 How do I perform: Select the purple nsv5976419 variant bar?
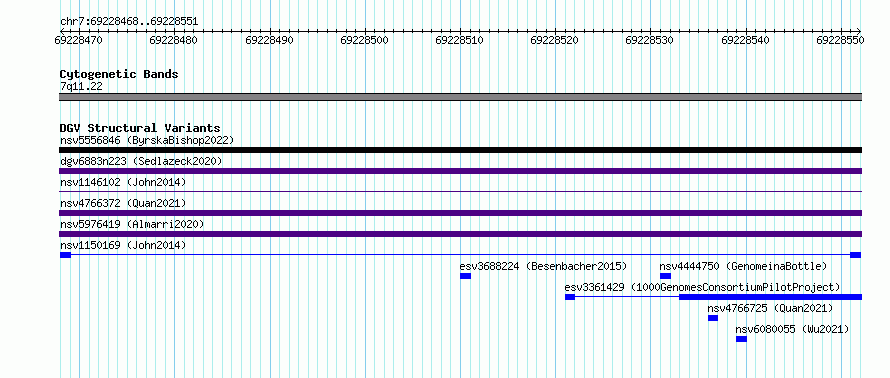click(460, 234)
